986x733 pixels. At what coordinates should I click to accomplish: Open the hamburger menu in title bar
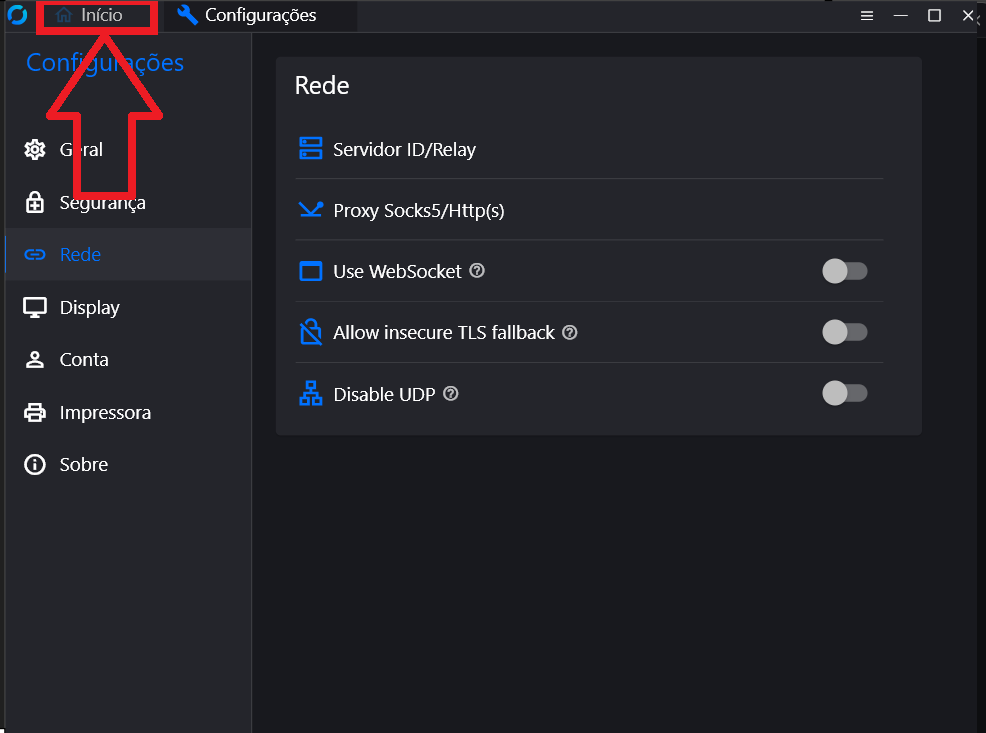(867, 16)
